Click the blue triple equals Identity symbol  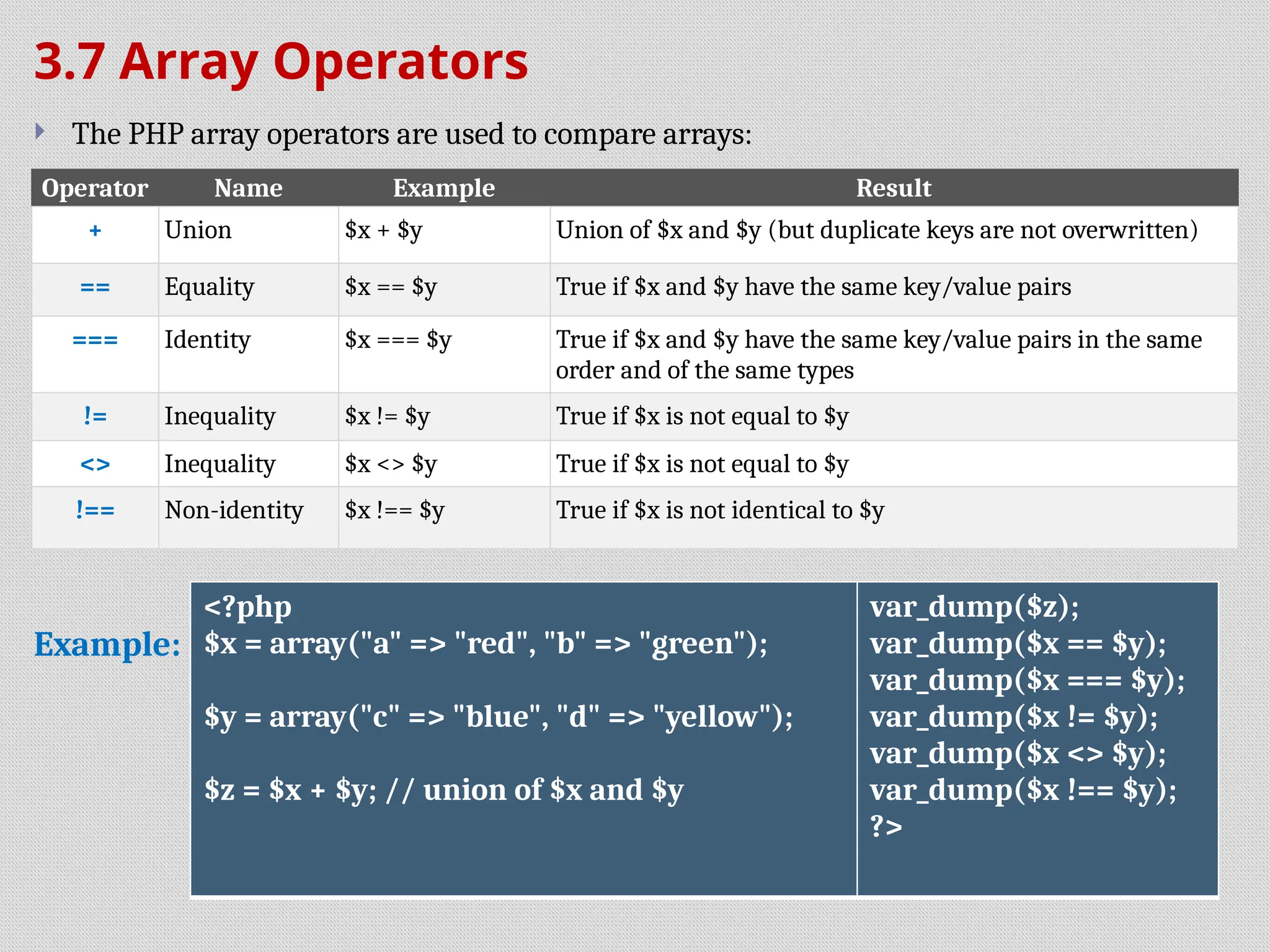(95, 340)
